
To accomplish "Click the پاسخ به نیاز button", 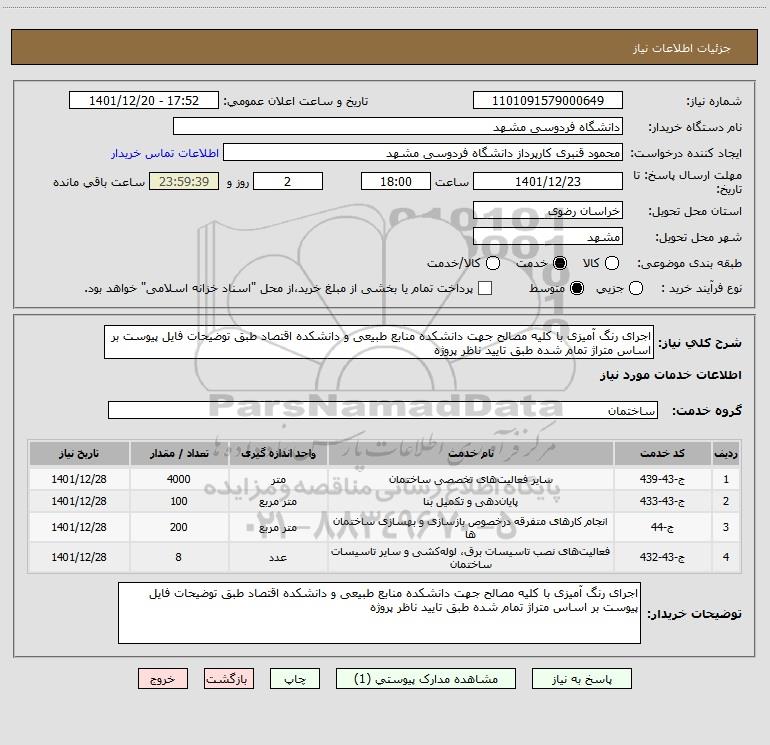I will point(582,679).
